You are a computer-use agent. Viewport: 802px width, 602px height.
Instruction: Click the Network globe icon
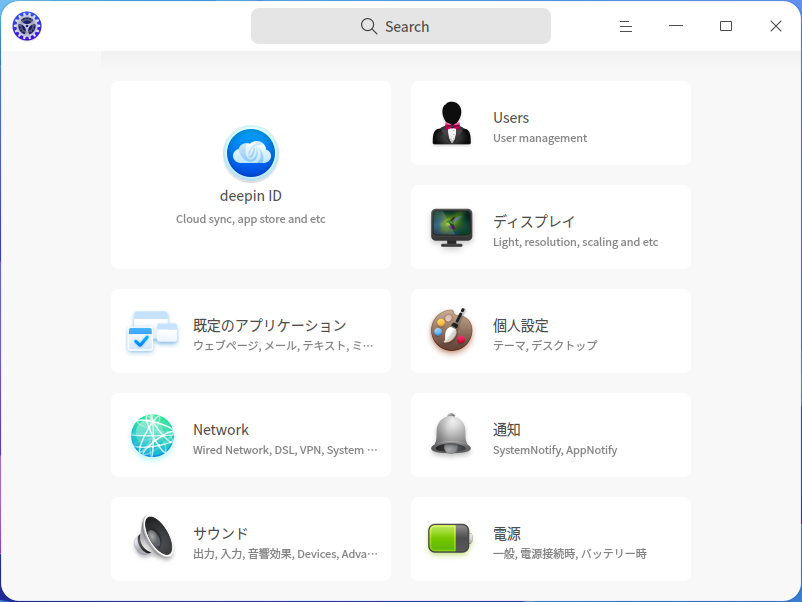(x=152, y=435)
